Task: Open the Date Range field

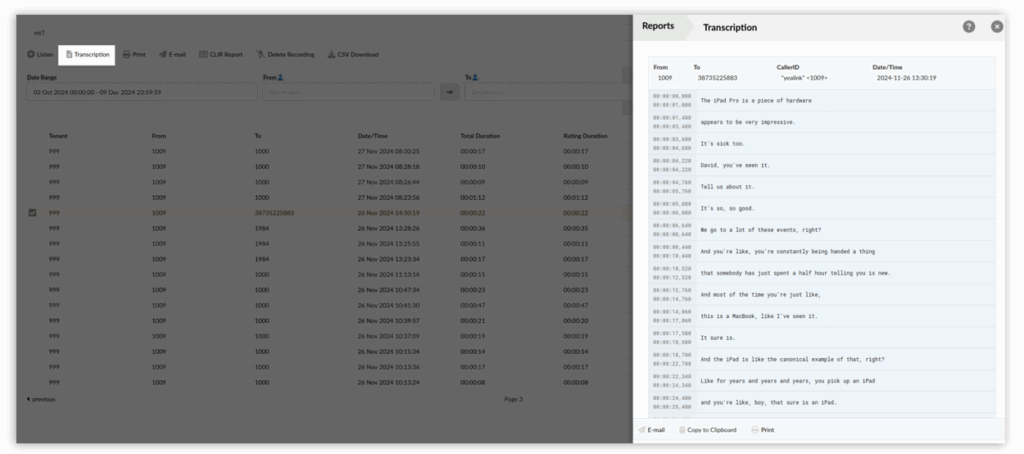Action: 142,92
